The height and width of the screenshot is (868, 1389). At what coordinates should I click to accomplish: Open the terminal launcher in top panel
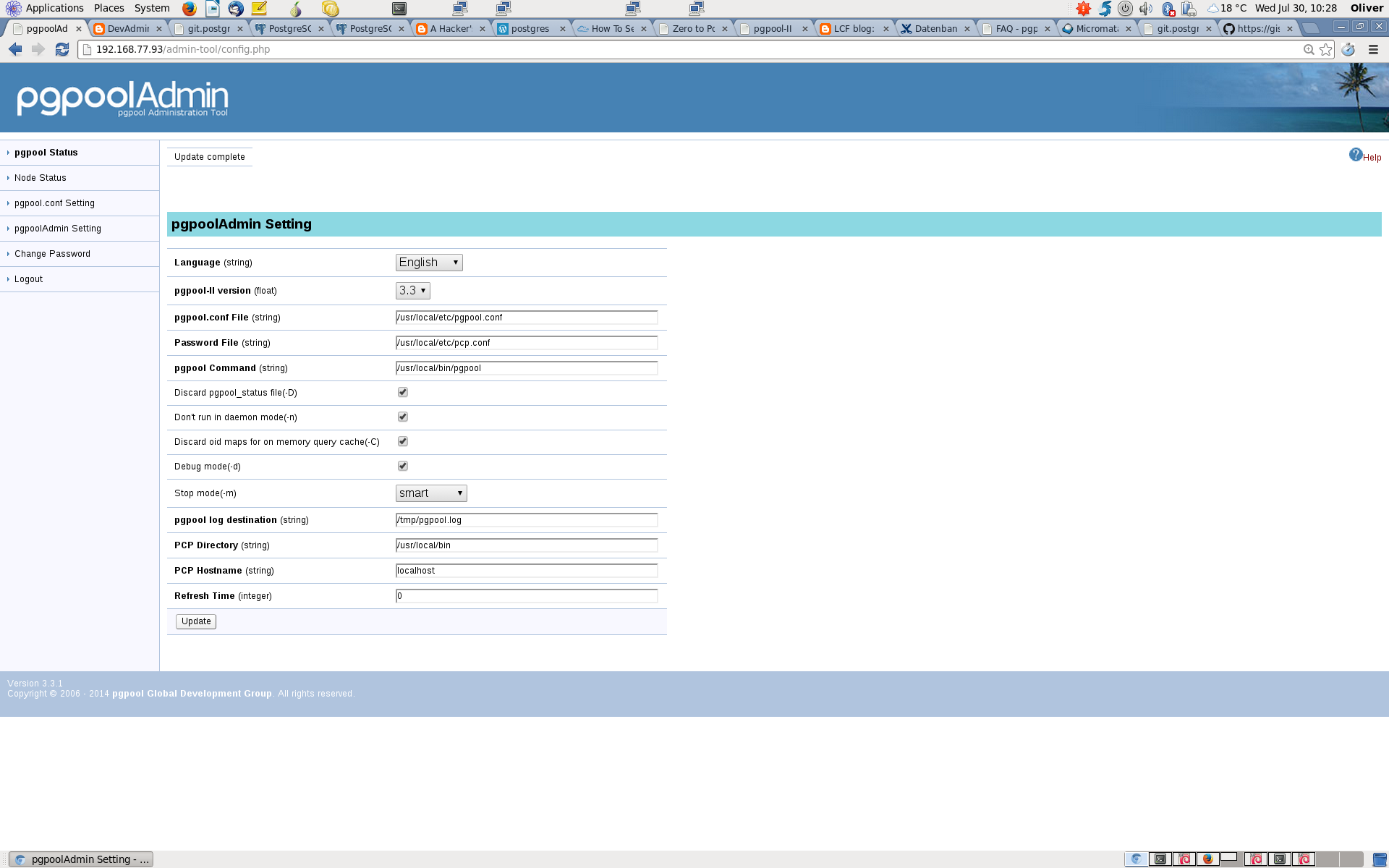point(399,9)
